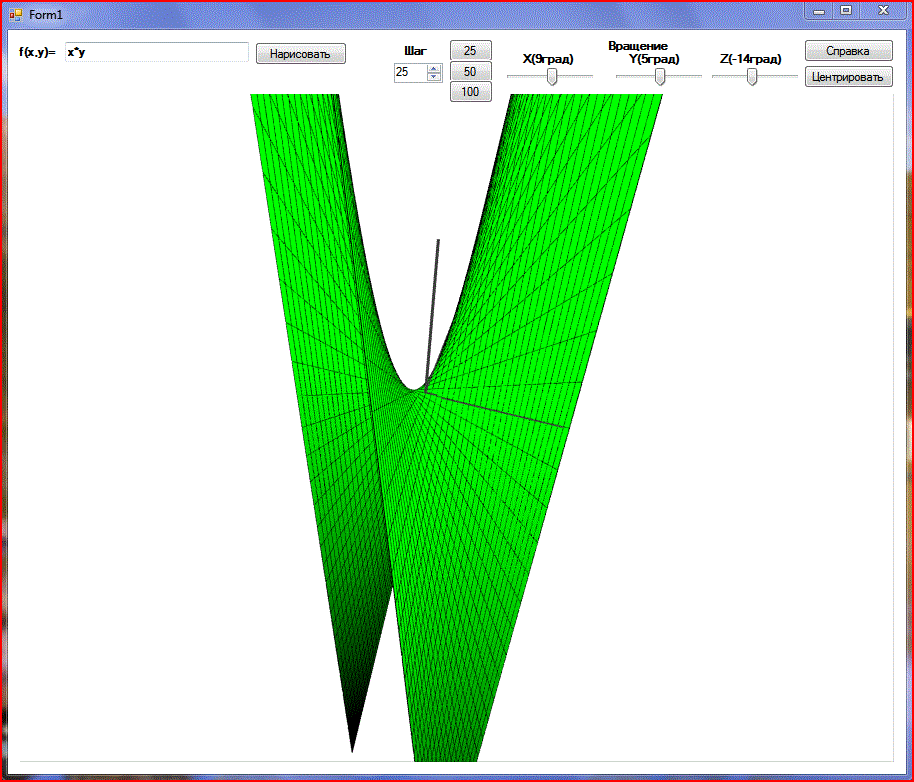This screenshot has width=914, height=782.
Task: Increase Шаг value with up arrow
Action: tap(434, 68)
